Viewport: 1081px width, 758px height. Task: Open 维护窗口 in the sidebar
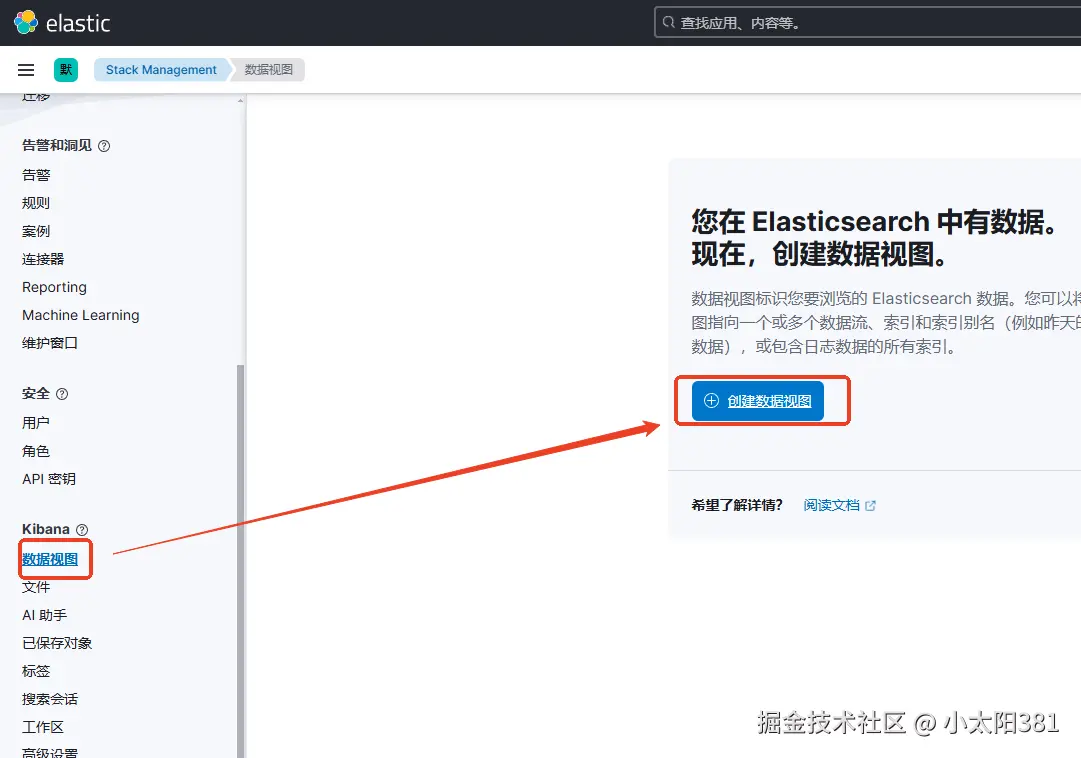coord(50,343)
